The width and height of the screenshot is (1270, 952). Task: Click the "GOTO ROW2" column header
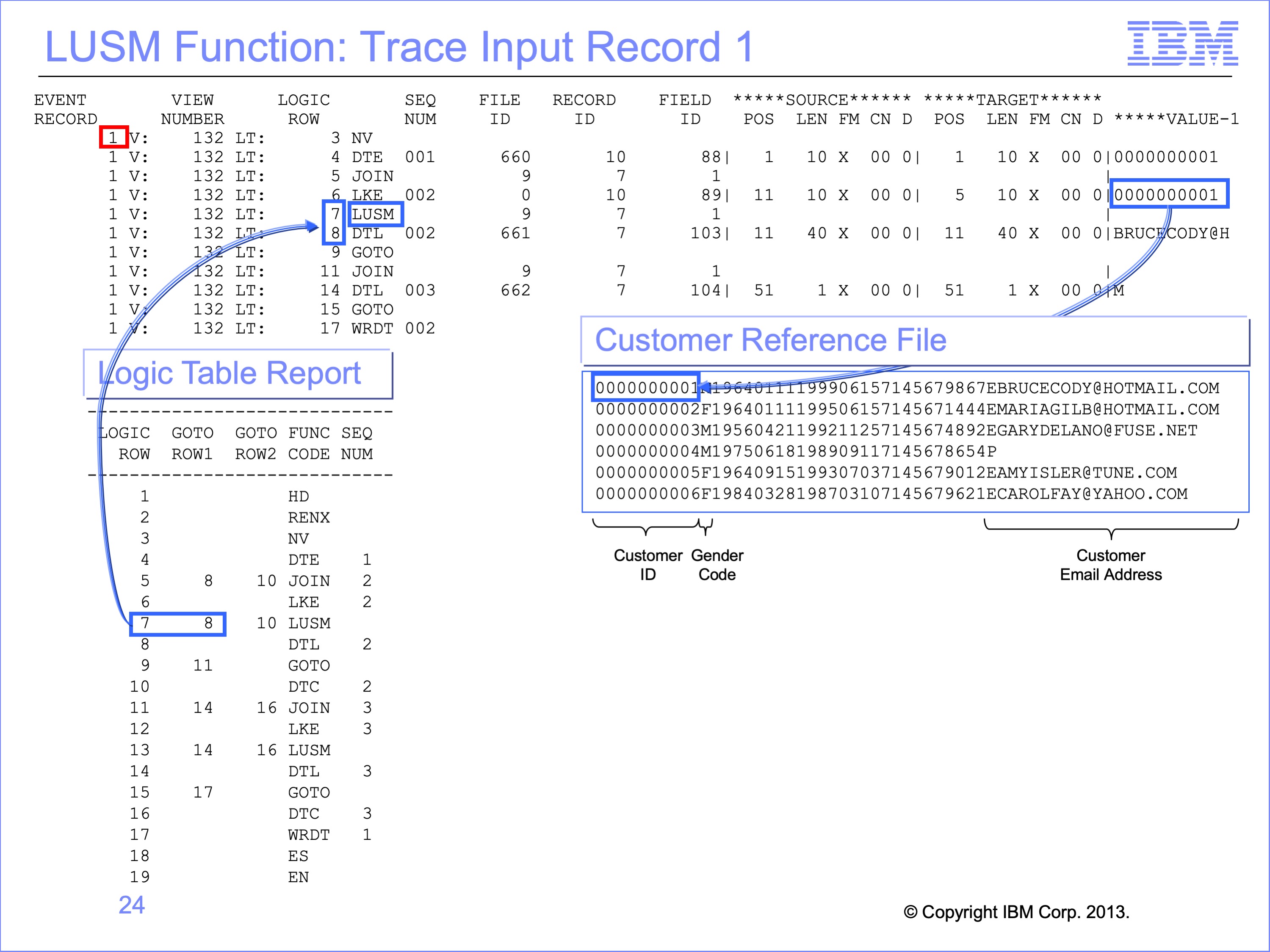pyautogui.click(x=256, y=444)
